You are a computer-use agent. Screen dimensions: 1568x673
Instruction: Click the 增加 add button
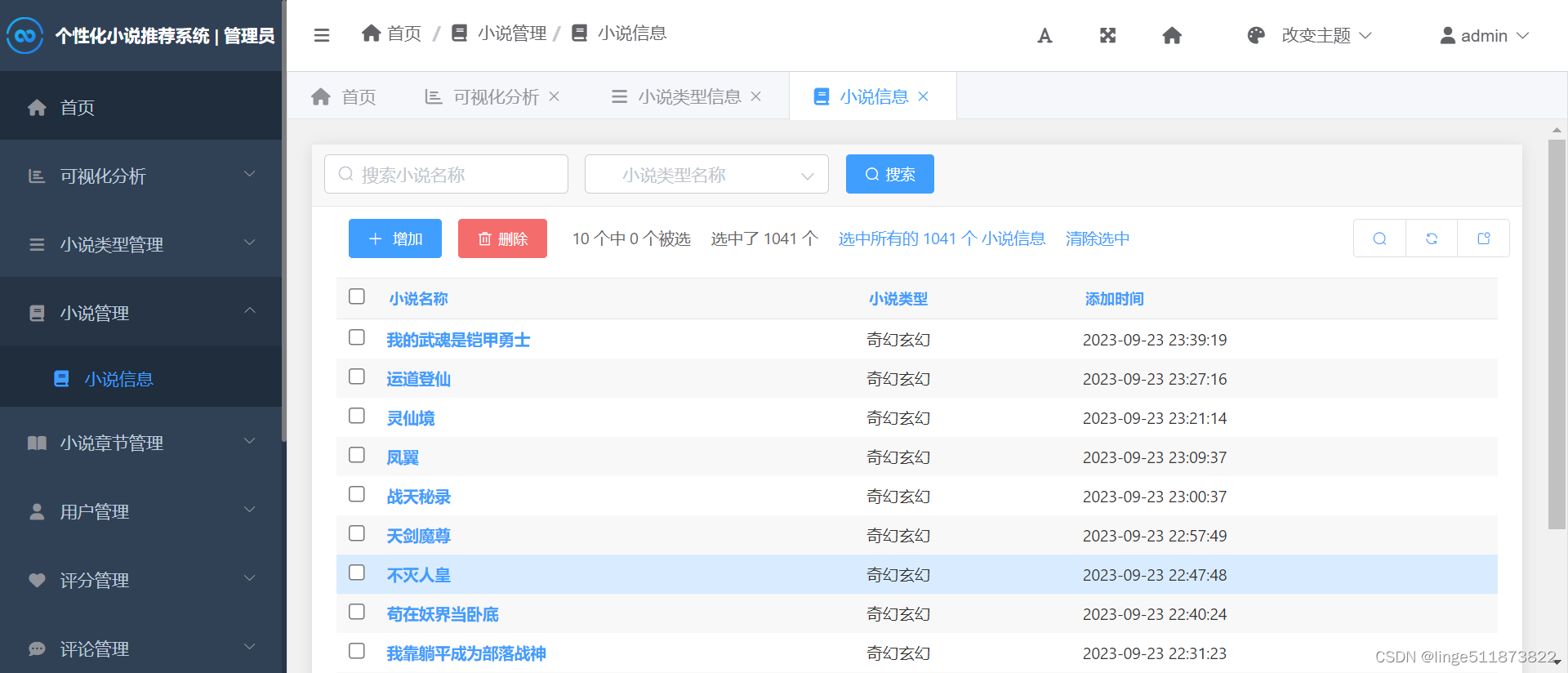click(x=395, y=238)
